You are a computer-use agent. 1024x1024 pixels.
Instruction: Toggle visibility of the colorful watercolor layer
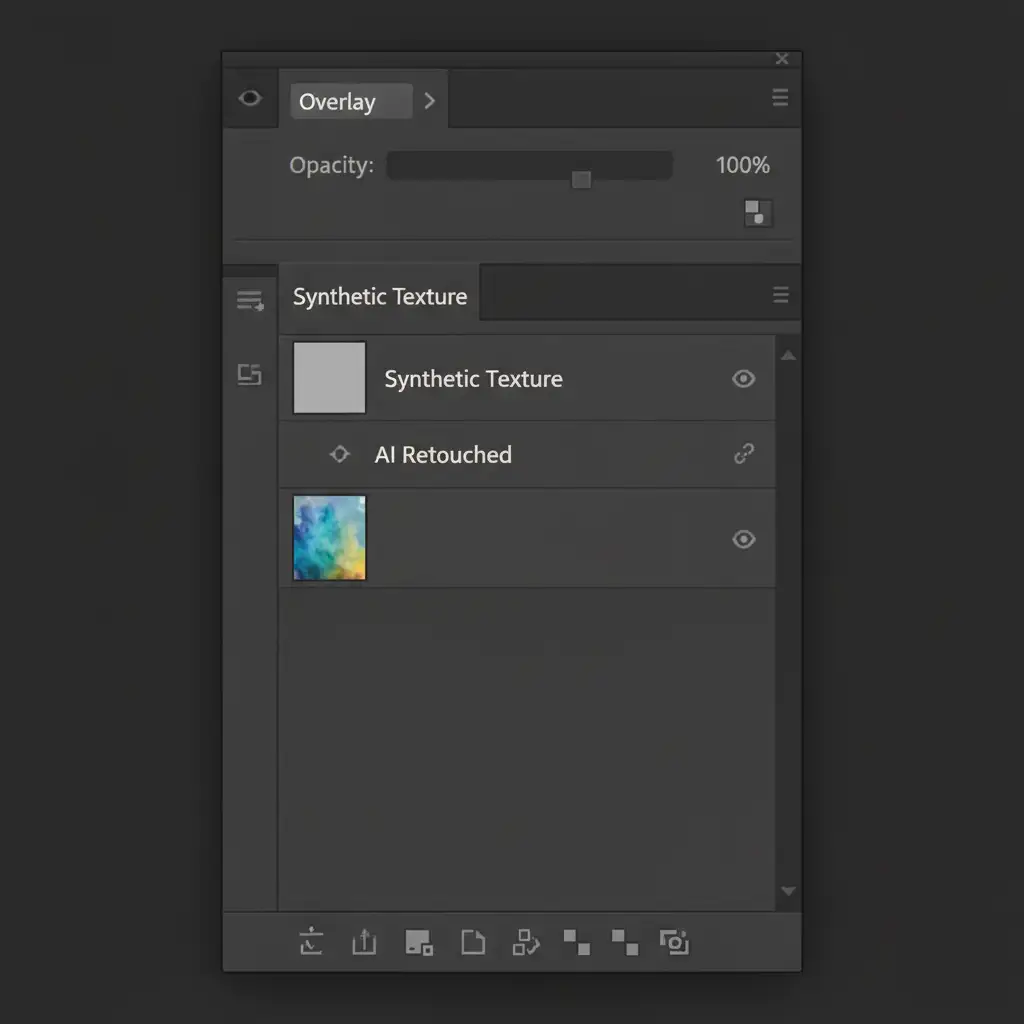(743, 539)
